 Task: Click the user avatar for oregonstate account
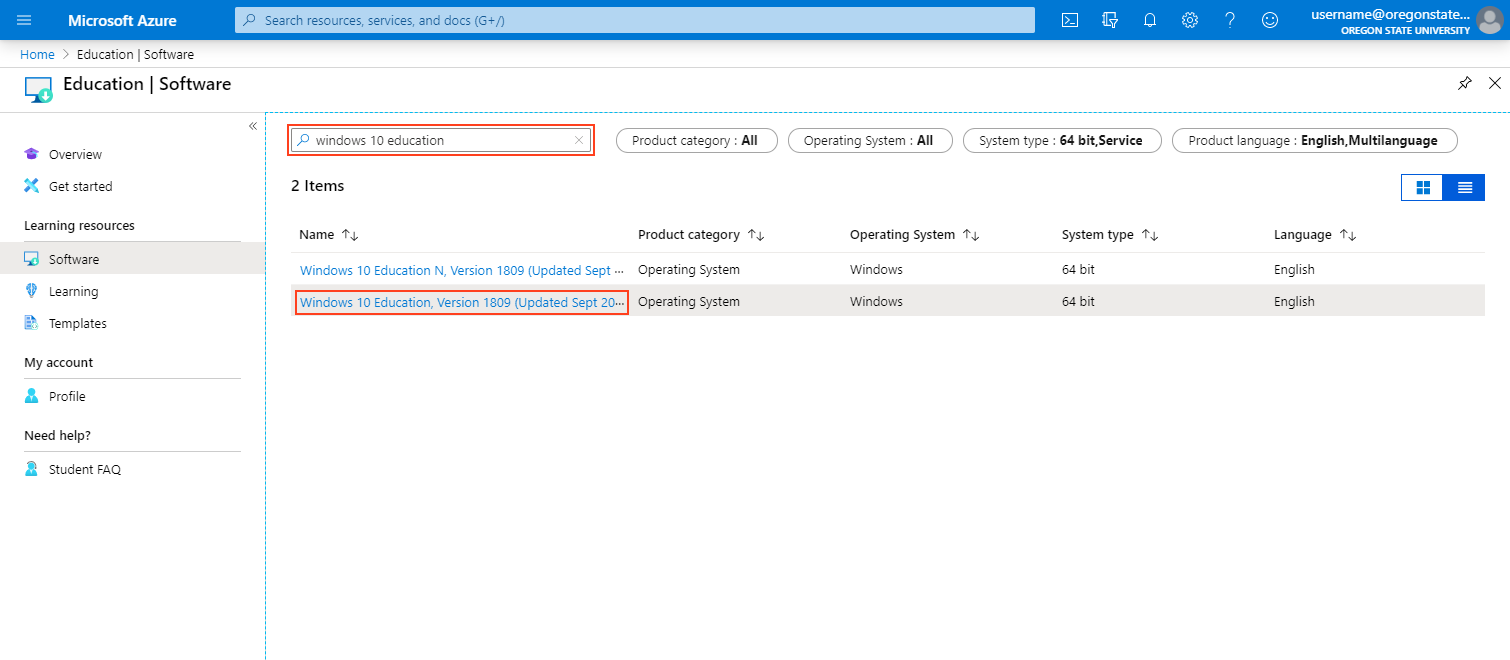pyautogui.click(x=1489, y=20)
